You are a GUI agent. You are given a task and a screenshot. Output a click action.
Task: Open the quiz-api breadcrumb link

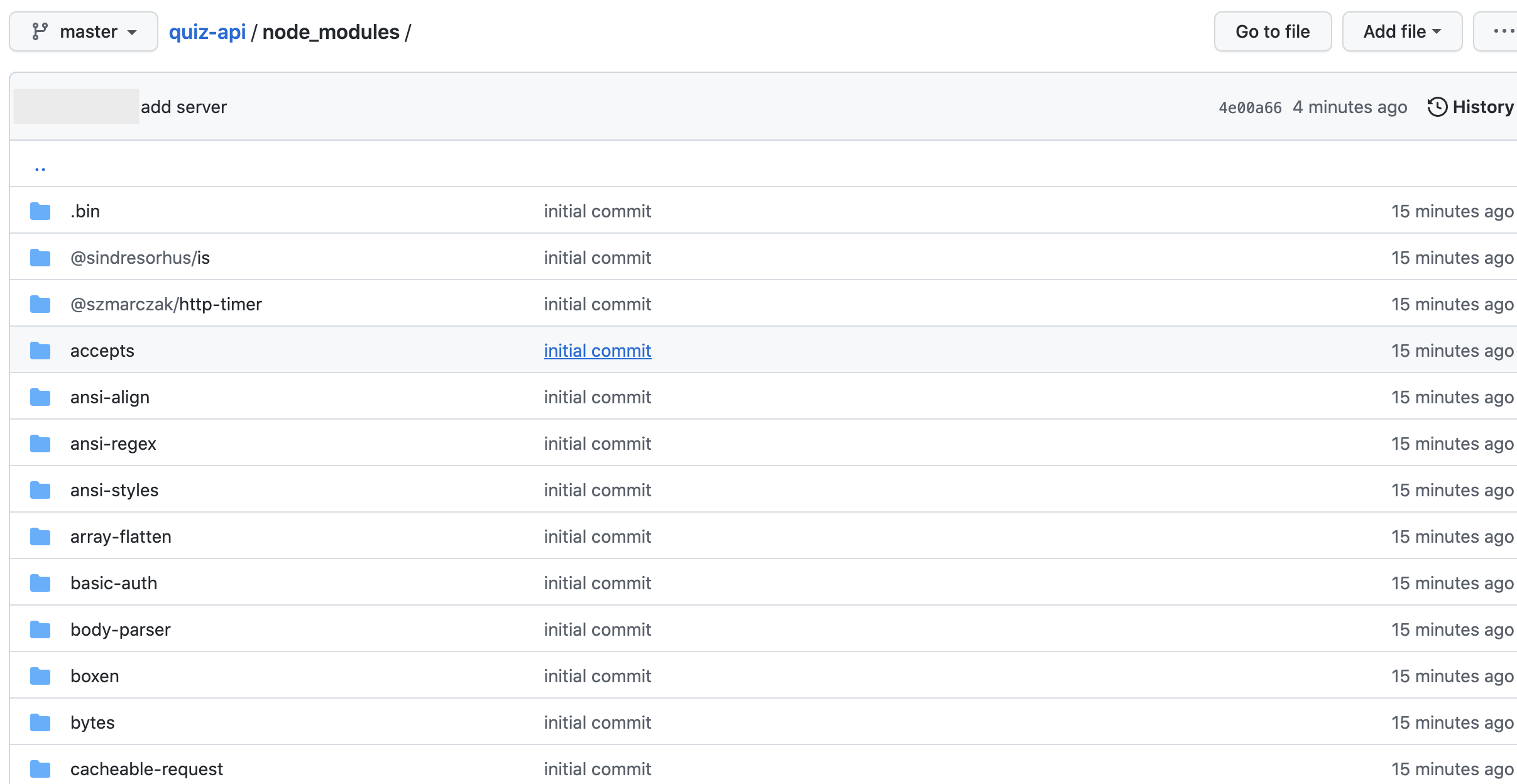207,31
